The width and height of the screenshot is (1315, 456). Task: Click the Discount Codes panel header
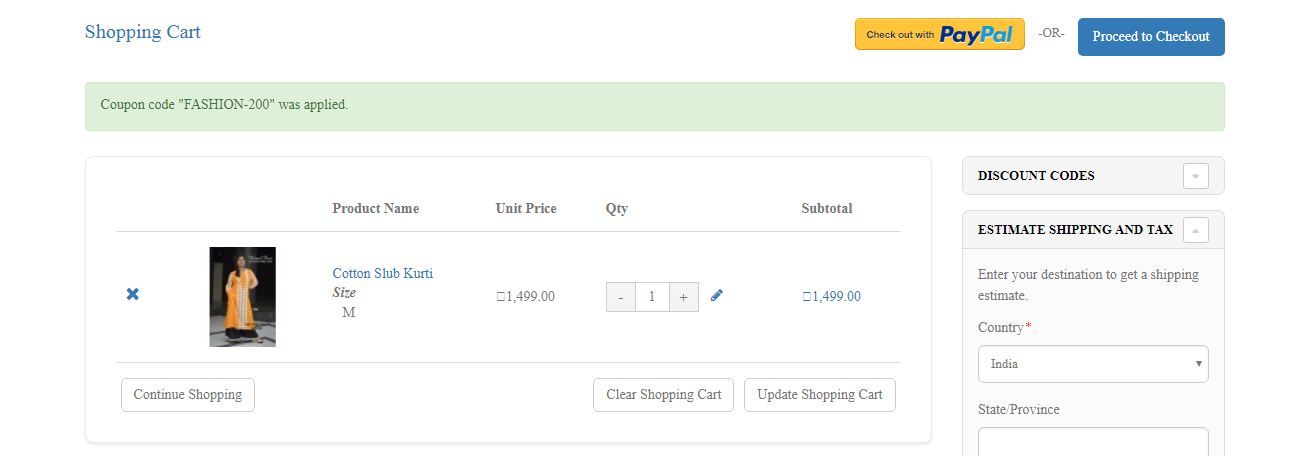click(x=1036, y=176)
